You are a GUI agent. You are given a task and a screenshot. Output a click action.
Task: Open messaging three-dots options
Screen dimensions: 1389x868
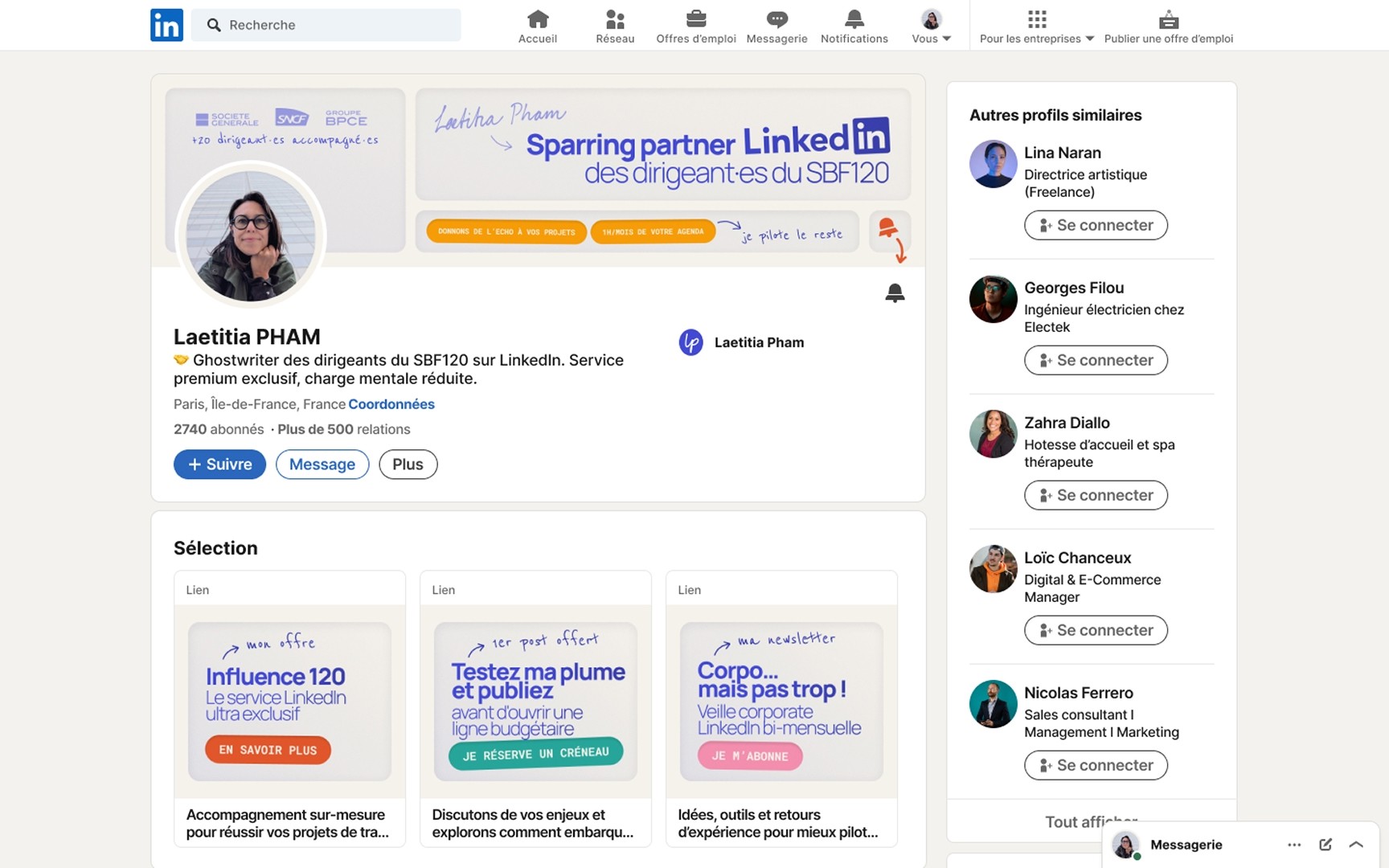click(x=1294, y=845)
